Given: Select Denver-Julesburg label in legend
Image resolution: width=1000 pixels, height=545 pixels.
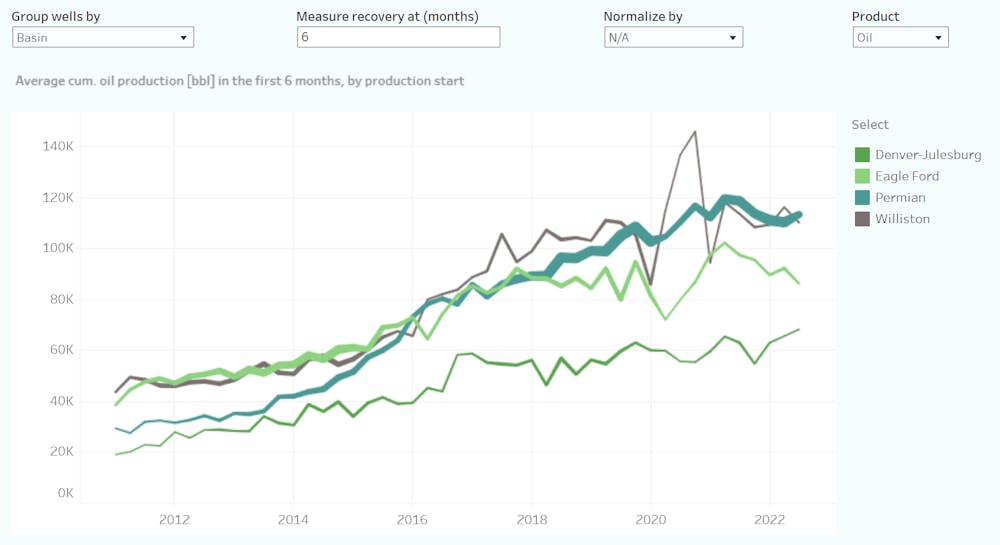Looking at the screenshot, I should pos(928,155).
